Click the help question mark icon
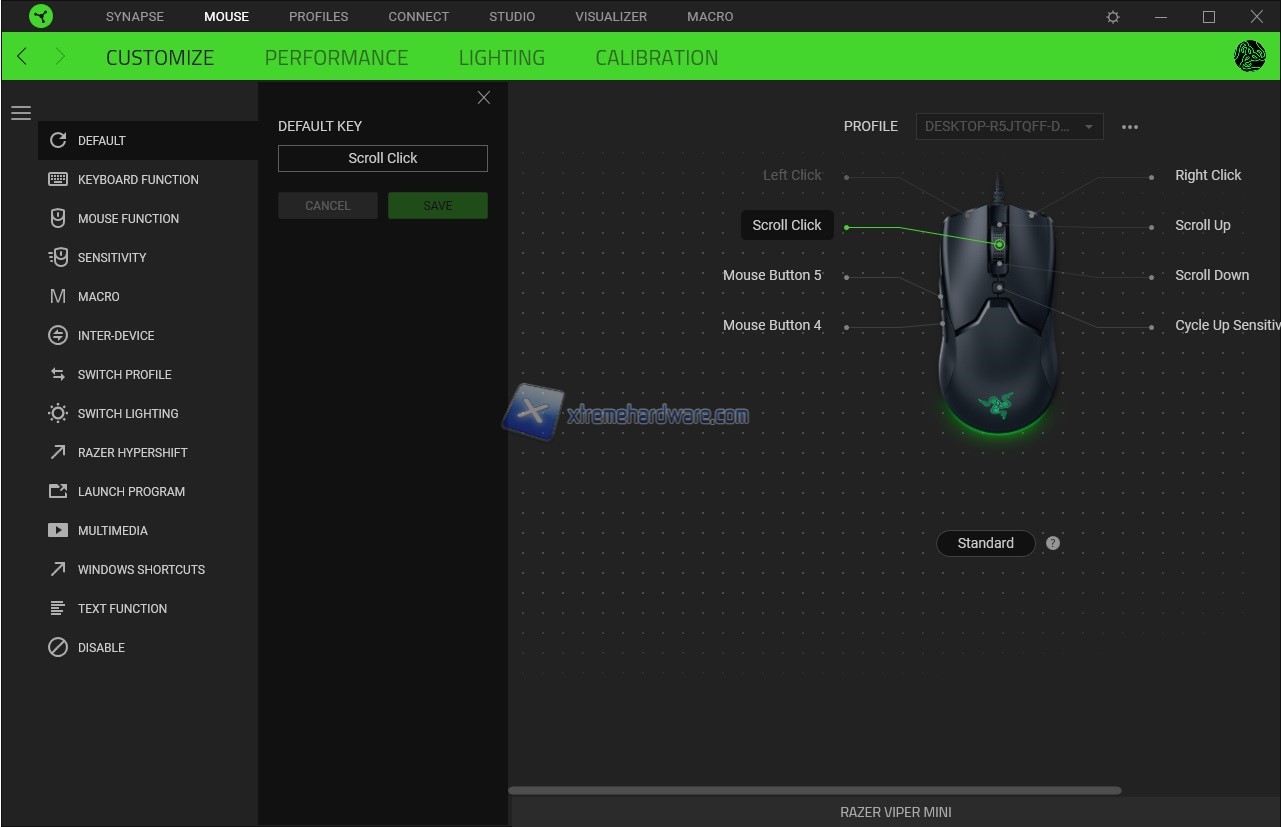The height and width of the screenshot is (827, 1281). tap(1052, 543)
